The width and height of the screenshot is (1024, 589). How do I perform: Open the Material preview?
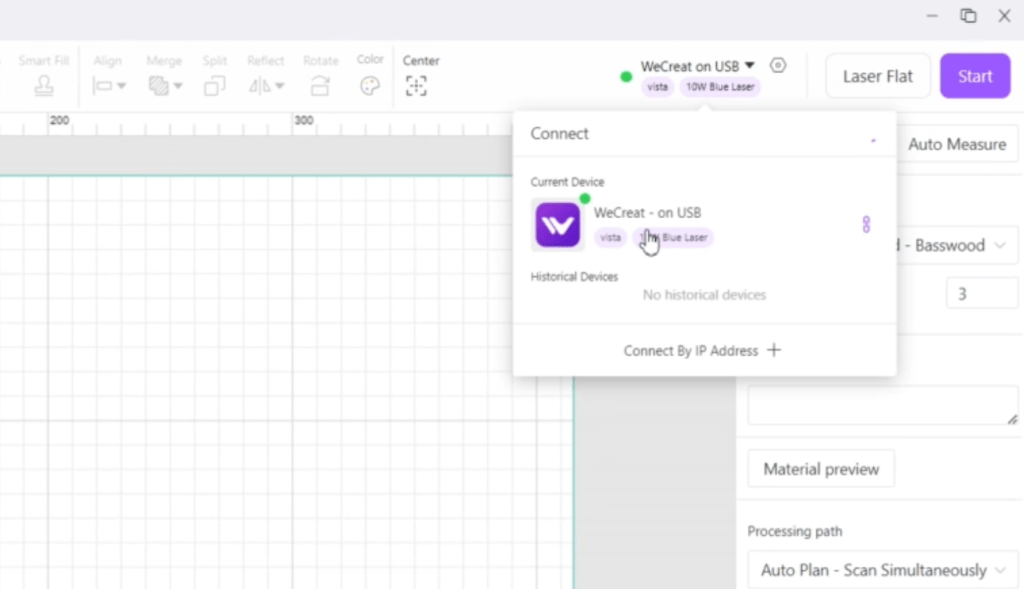821,469
